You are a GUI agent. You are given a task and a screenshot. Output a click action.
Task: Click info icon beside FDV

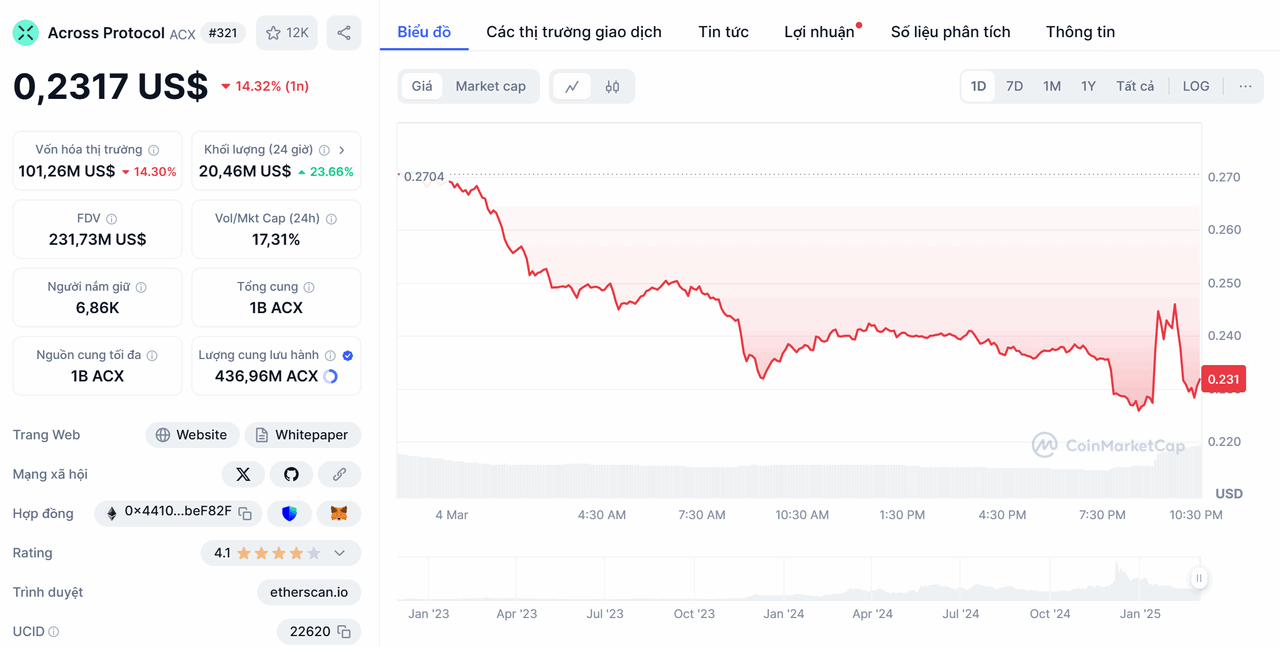pyautogui.click(x=111, y=219)
